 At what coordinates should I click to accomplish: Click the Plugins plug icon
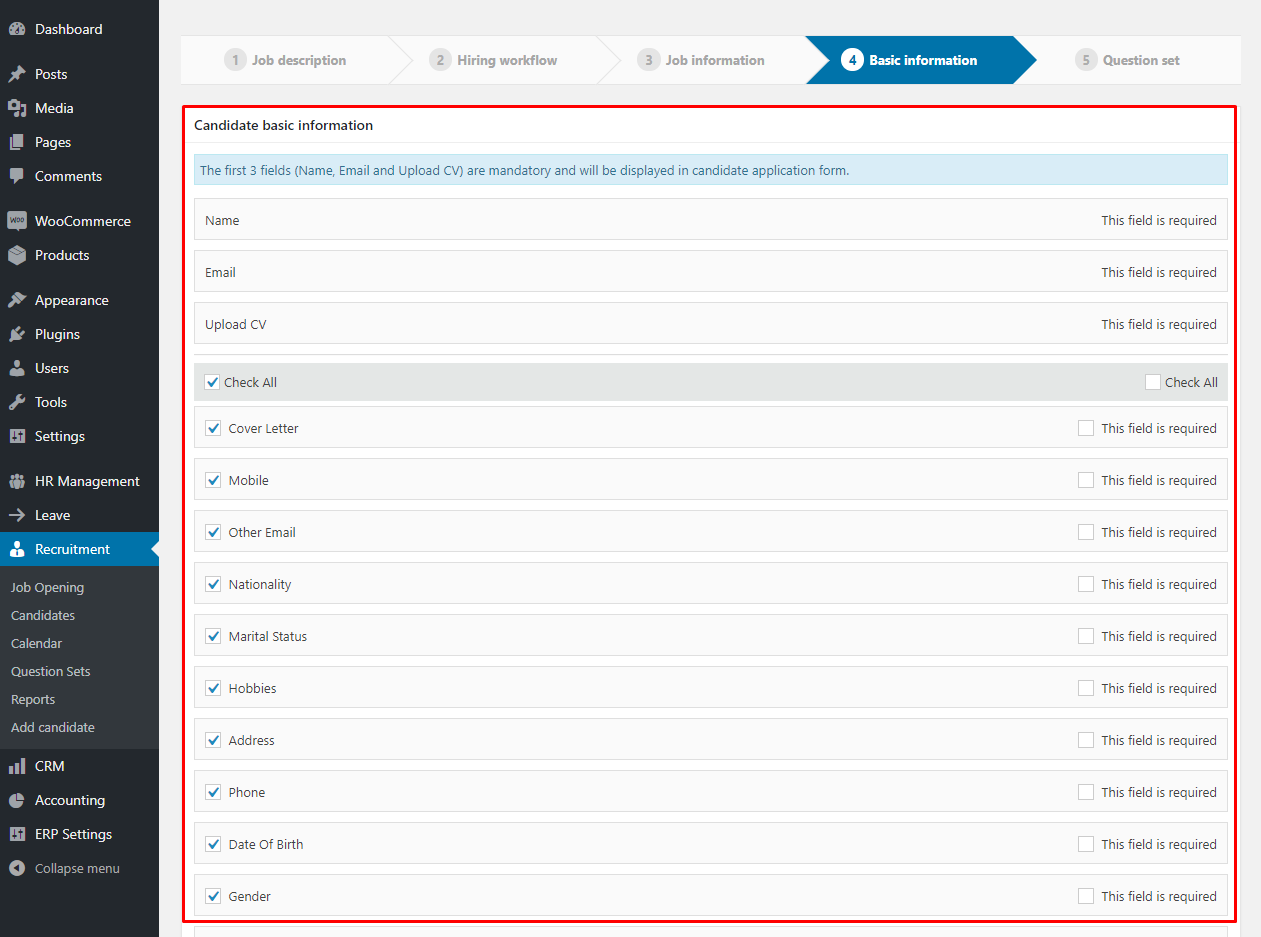click(x=17, y=334)
